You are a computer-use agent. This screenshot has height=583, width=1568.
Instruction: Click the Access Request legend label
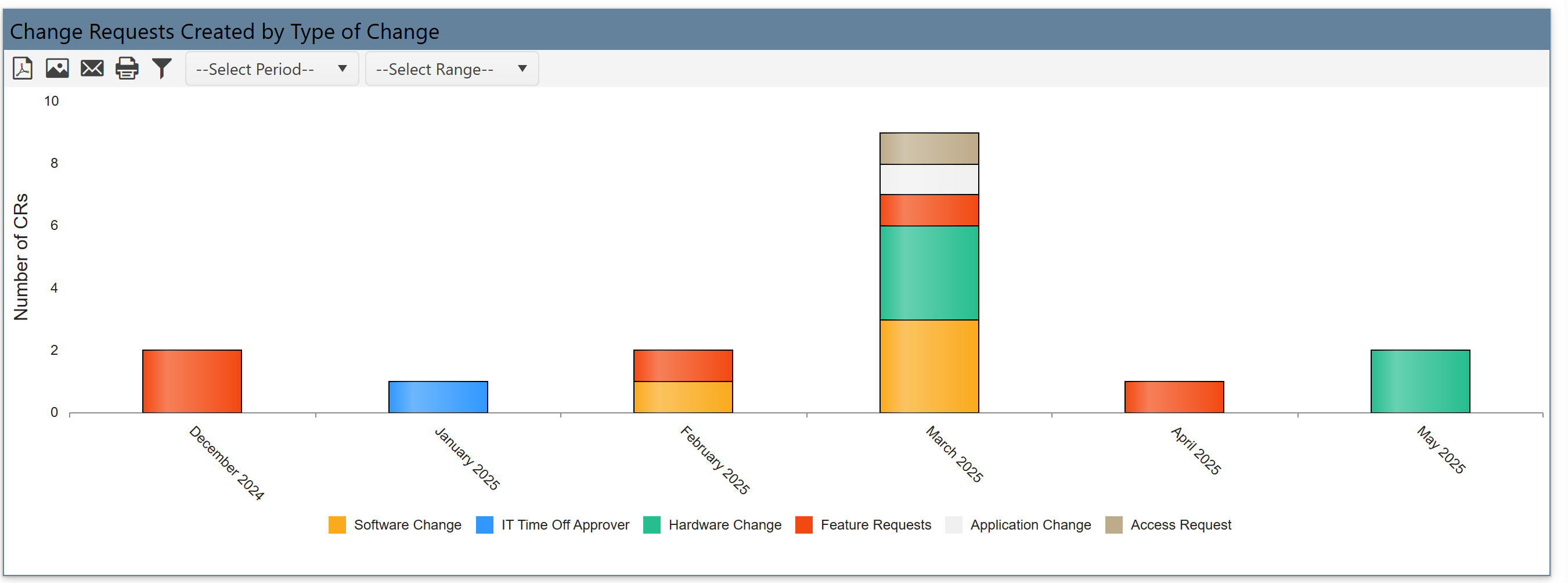click(1180, 524)
